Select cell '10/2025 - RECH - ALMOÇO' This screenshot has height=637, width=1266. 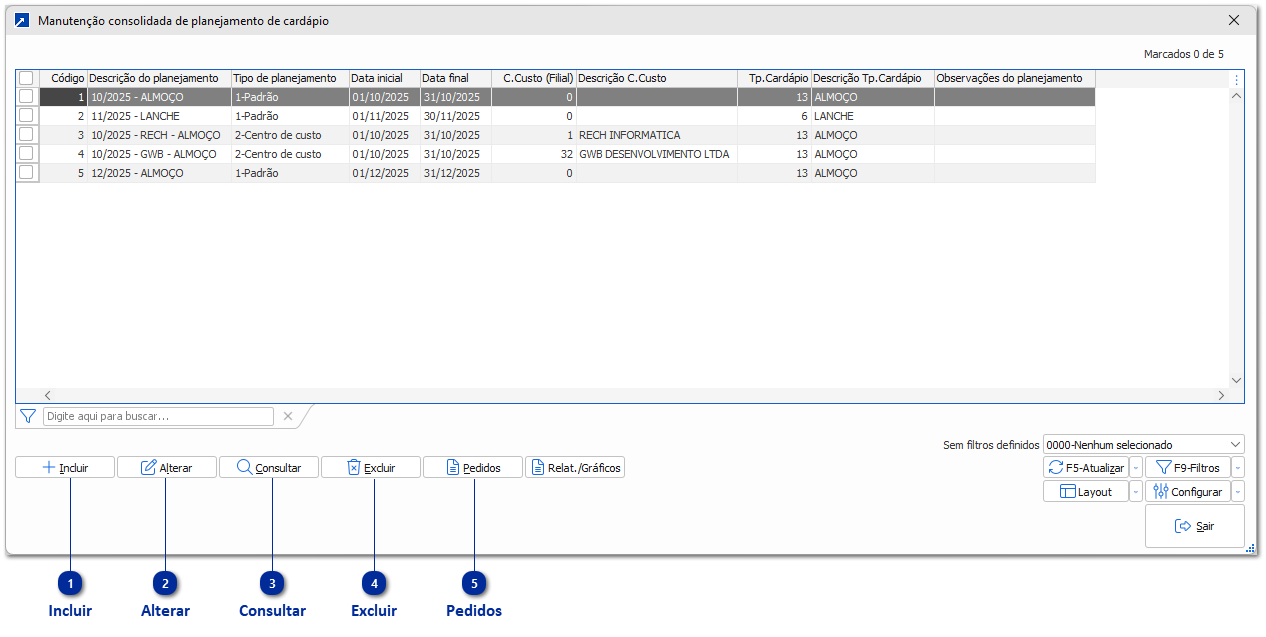[x=159, y=135]
